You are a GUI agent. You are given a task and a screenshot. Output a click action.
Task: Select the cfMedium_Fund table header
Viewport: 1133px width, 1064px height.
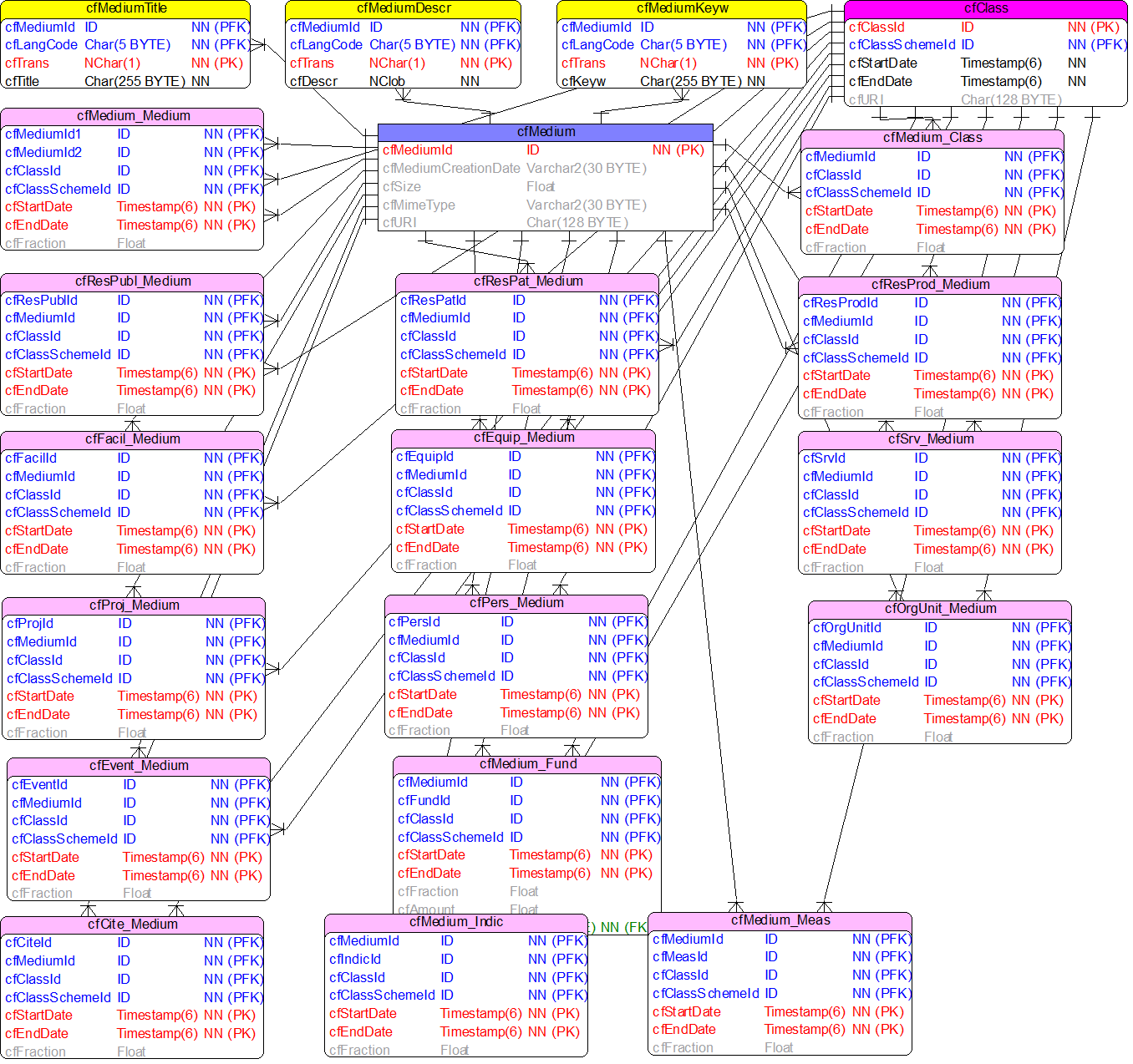point(528,764)
